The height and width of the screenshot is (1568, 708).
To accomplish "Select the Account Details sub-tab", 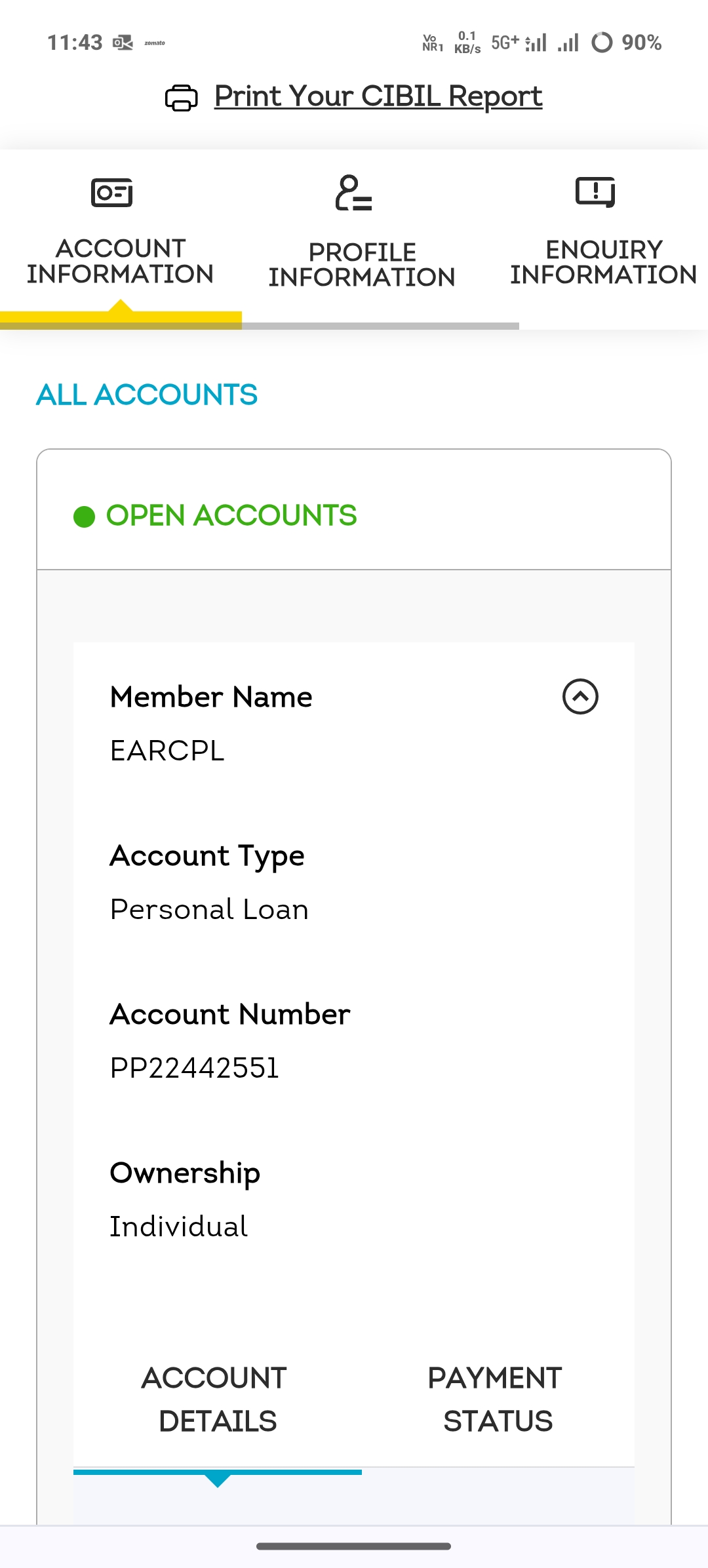I will pyautogui.click(x=217, y=1399).
